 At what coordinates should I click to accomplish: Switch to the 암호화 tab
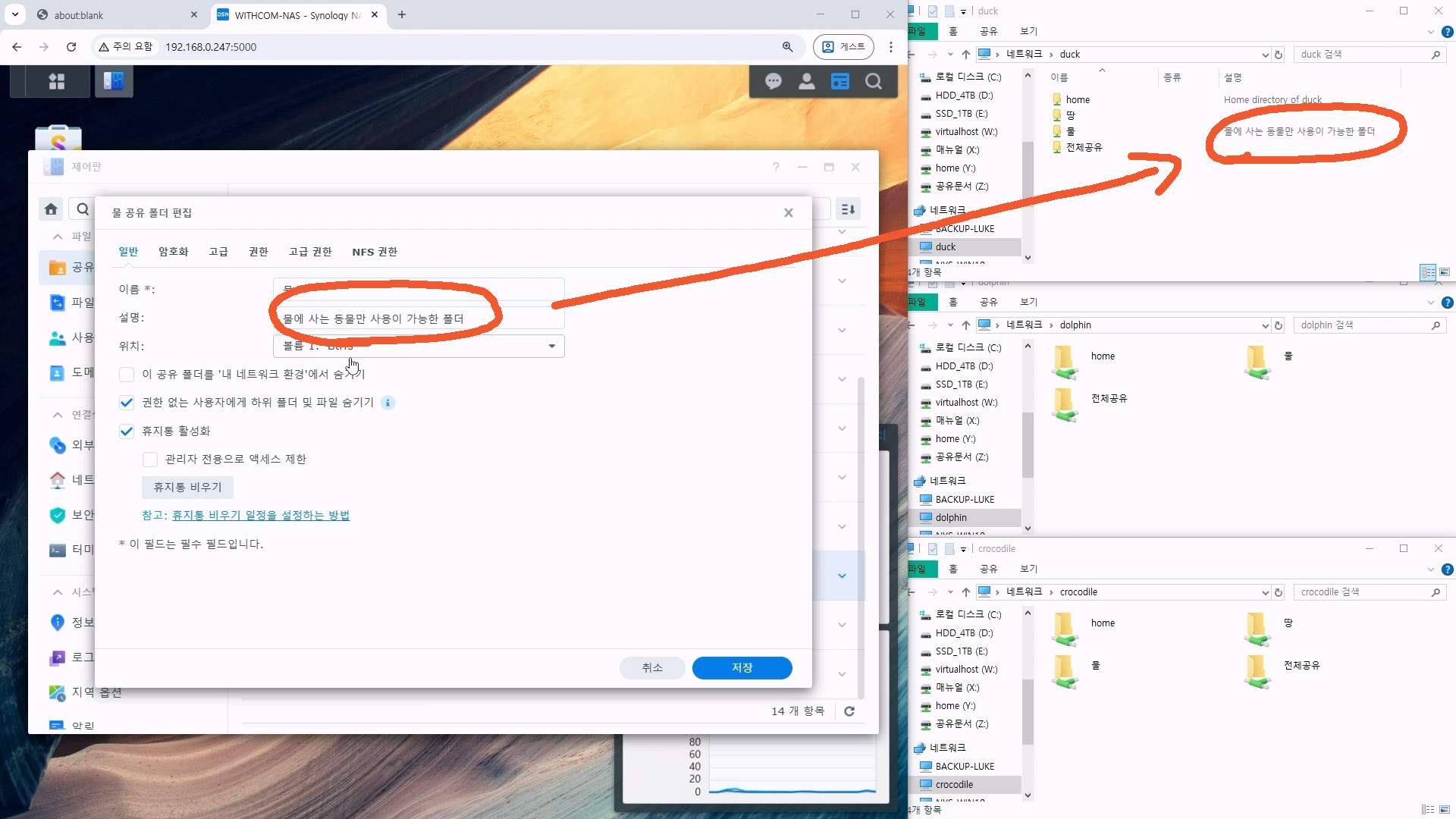tap(173, 252)
